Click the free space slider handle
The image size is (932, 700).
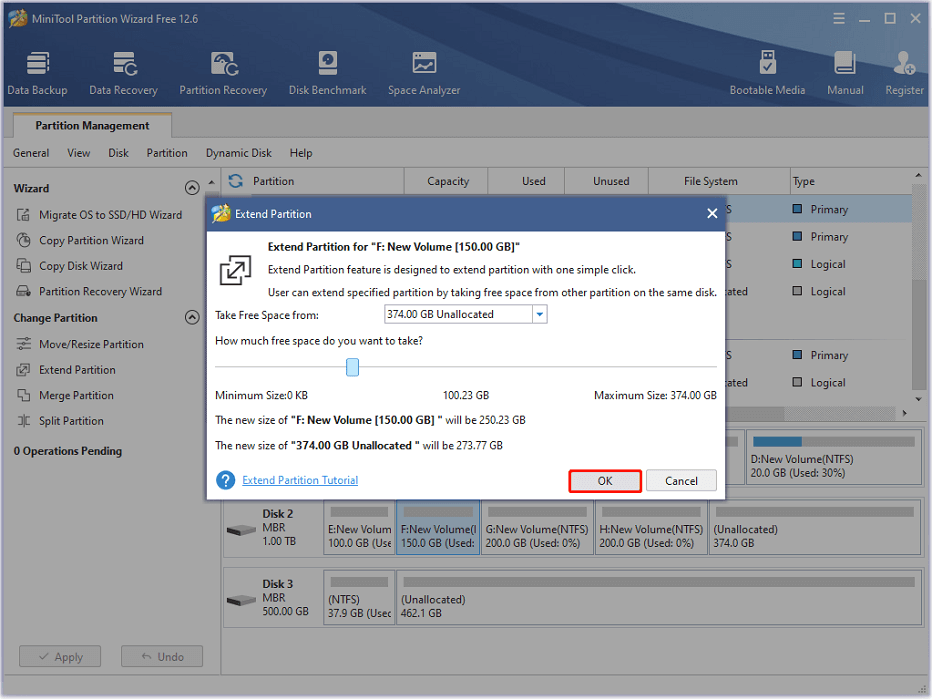point(352,367)
